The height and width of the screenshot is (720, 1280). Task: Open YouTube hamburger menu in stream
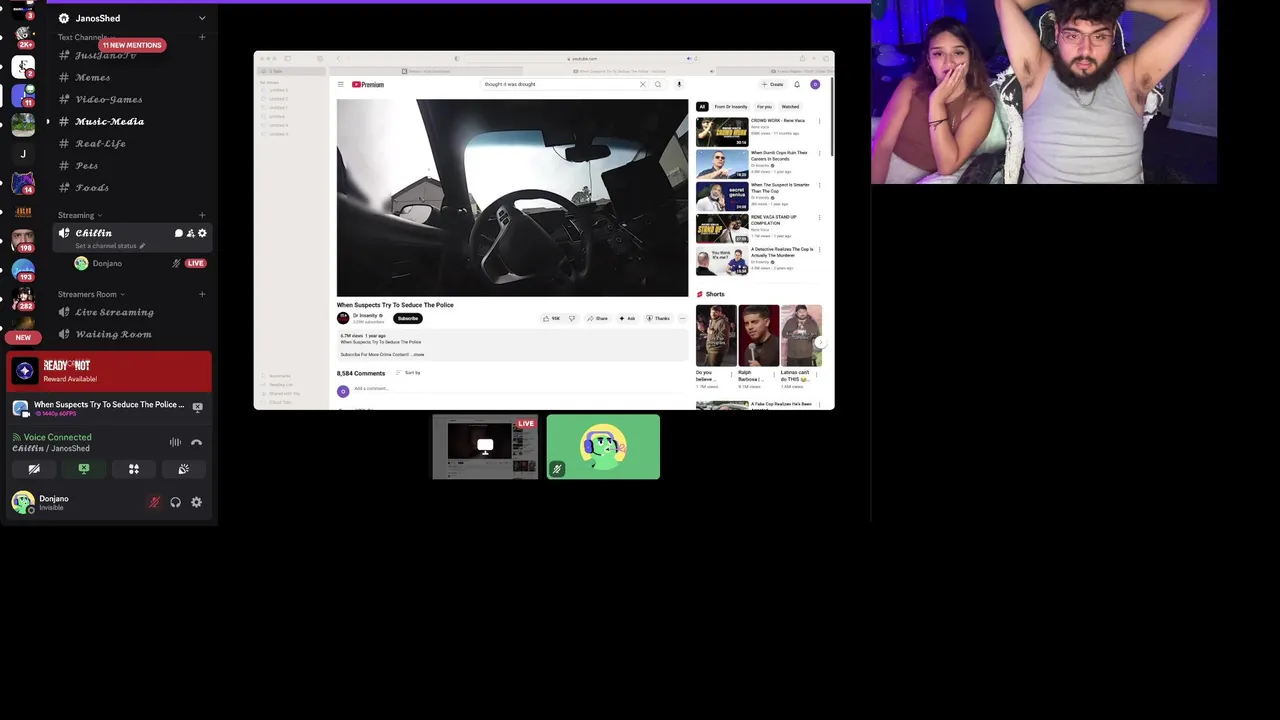(340, 84)
